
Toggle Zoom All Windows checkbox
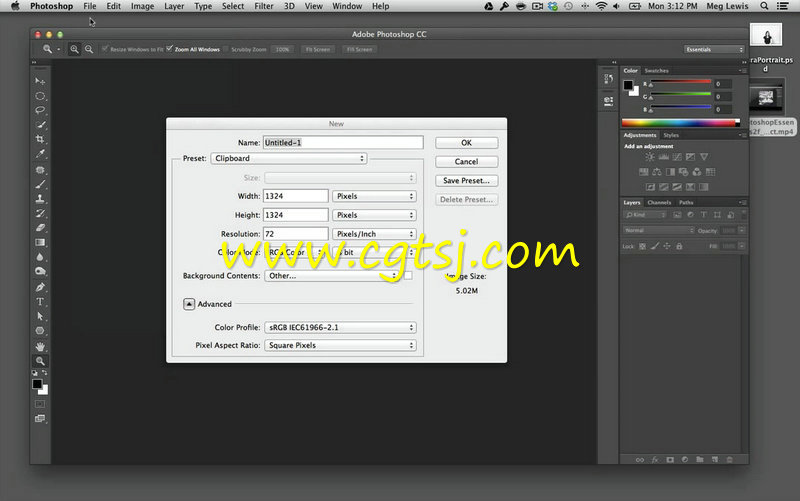point(169,48)
